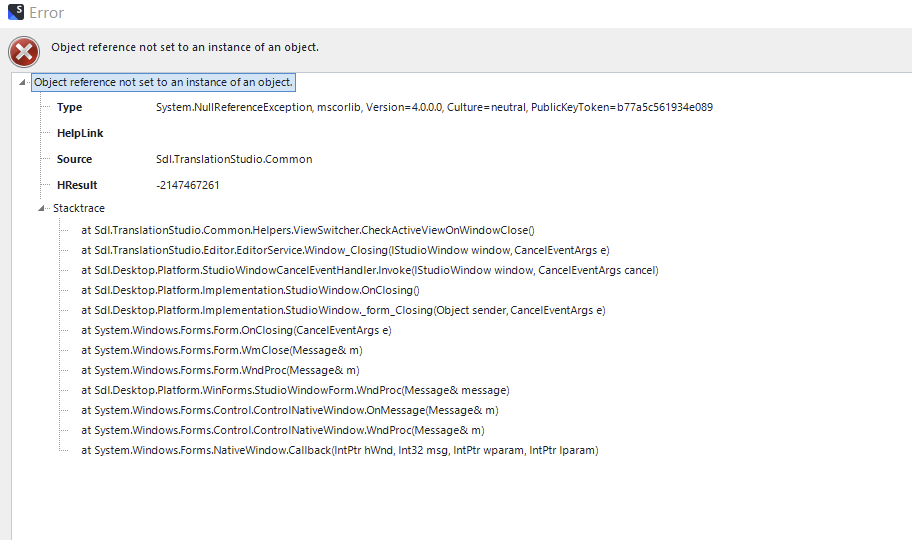Screen dimensions: 912x540
Task: Select the StudioWindow._form_Closing stack line
Action: pyautogui.click(x=343, y=310)
